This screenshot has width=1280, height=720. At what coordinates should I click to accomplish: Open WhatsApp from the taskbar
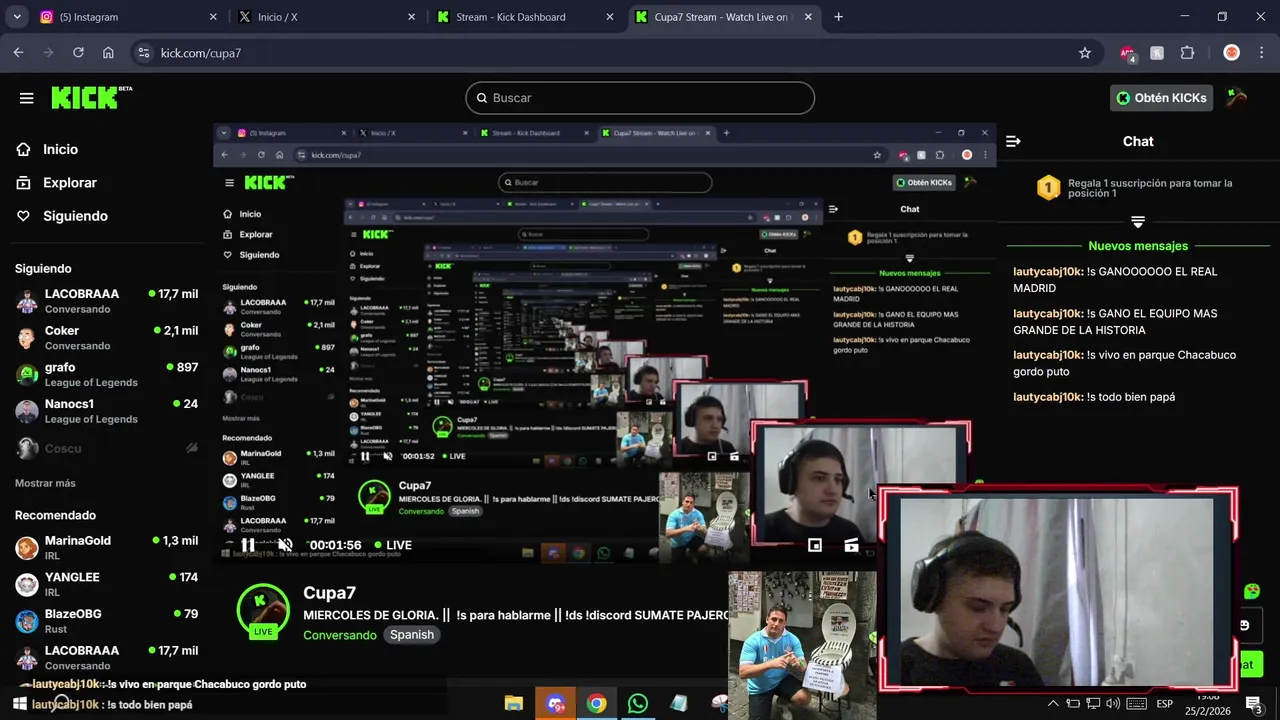click(x=638, y=703)
